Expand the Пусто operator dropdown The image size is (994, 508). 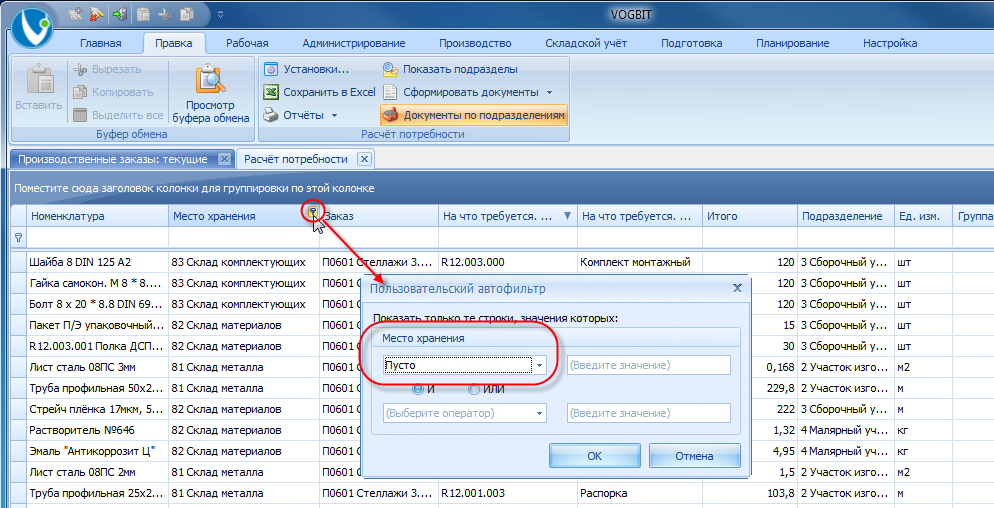(539, 365)
